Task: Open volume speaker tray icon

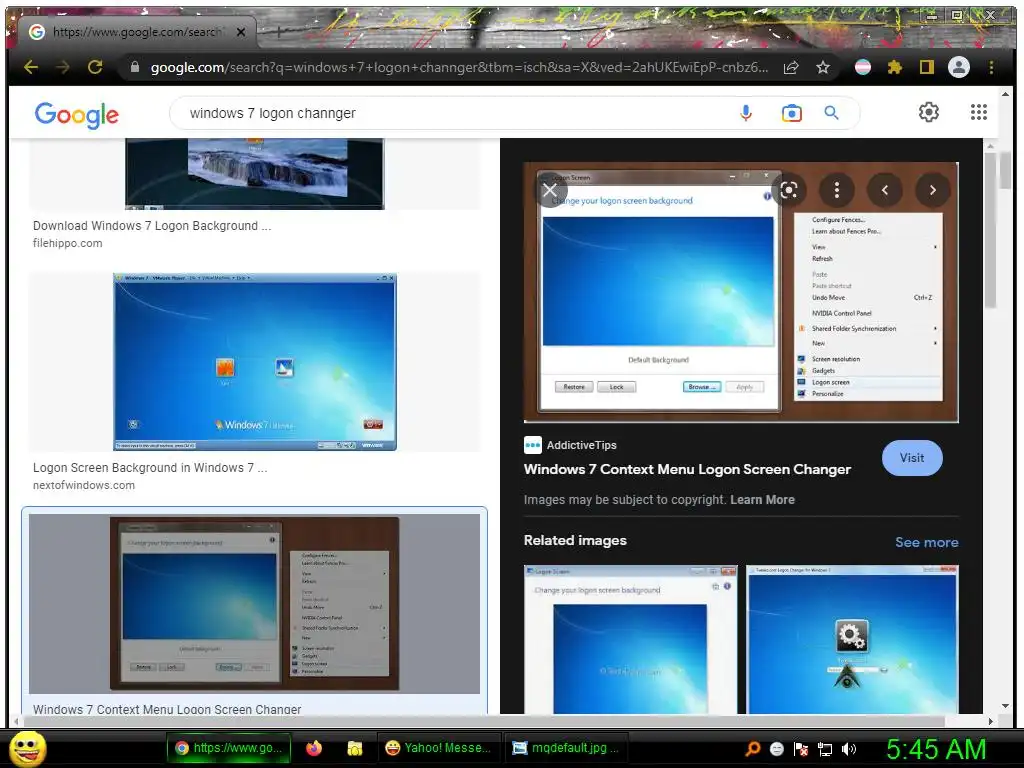Action: point(849,749)
